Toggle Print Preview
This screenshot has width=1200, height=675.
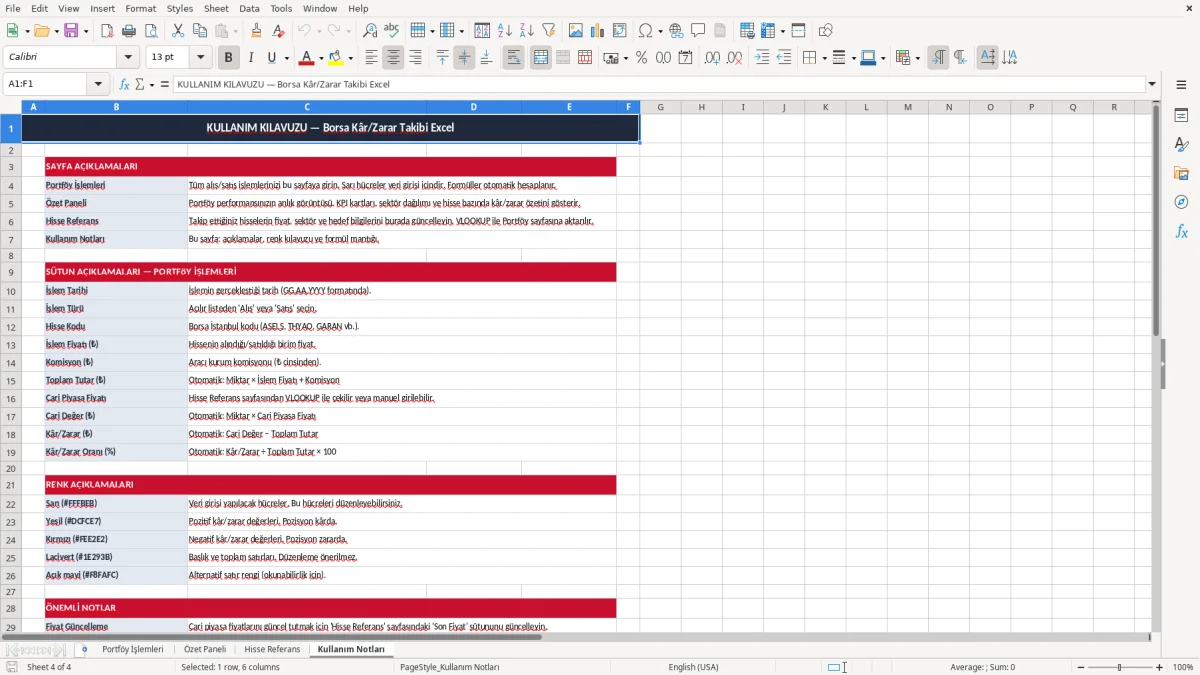pyautogui.click(x=151, y=31)
